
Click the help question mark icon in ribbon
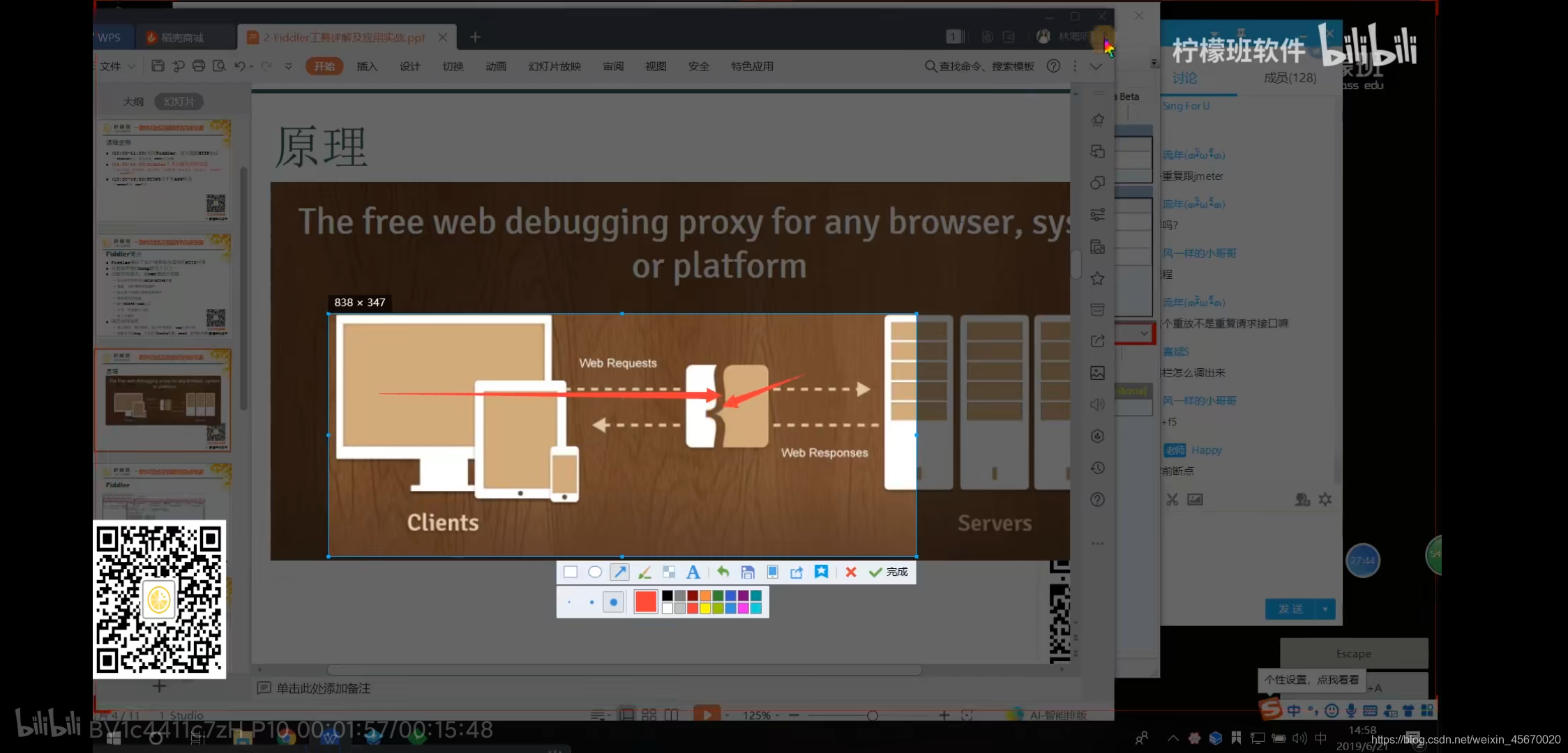coord(1053,66)
